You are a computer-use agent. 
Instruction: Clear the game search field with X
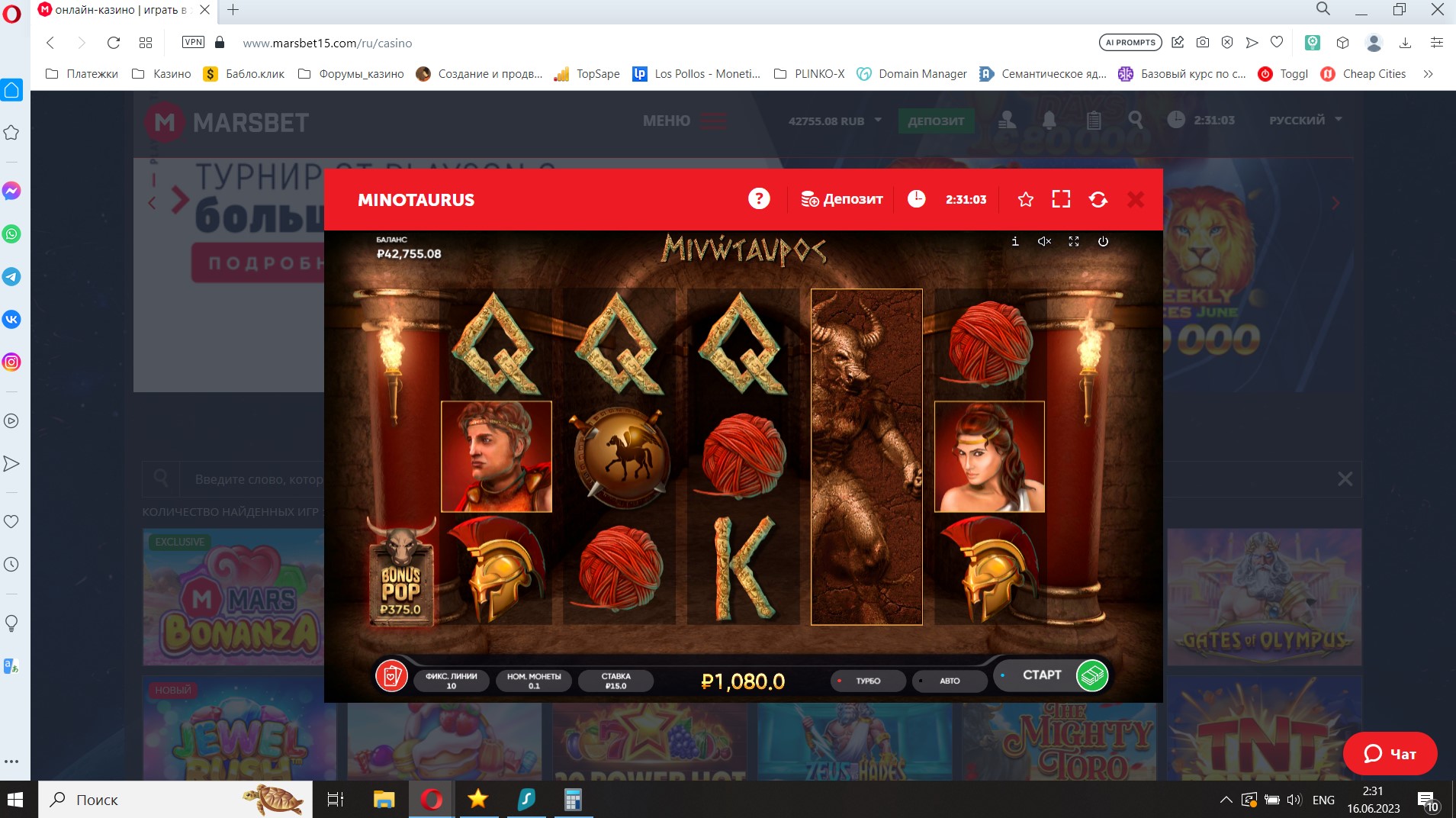pyautogui.click(x=1345, y=479)
